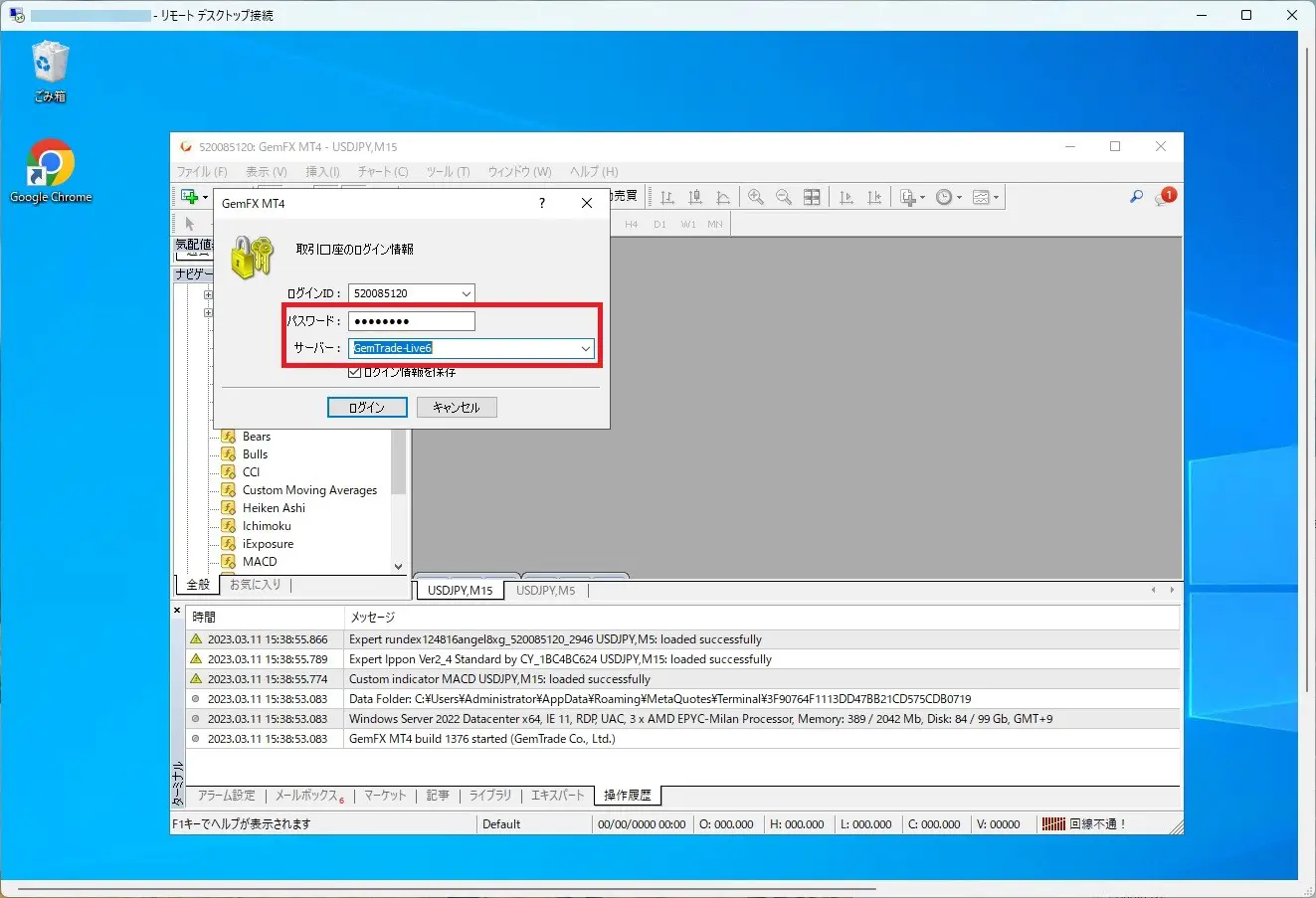Select the Ichimoku indicator in navigator
This screenshot has height=898, width=1316.
tap(267, 526)
